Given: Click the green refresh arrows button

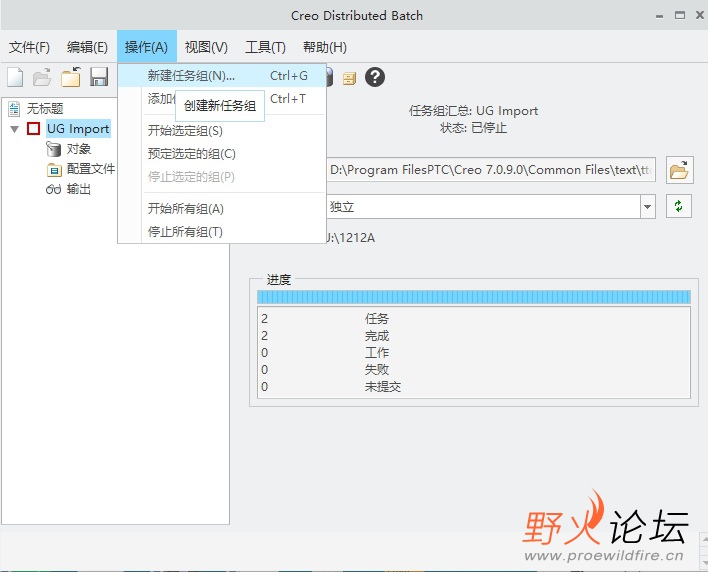Looking at the screenshot, I should point(679,206).
